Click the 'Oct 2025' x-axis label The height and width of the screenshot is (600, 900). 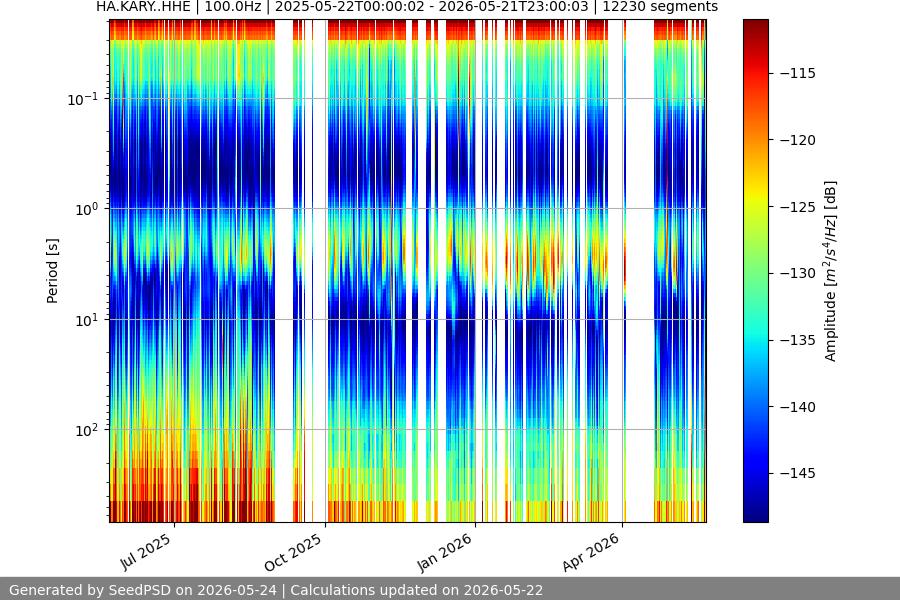(293, 552)
